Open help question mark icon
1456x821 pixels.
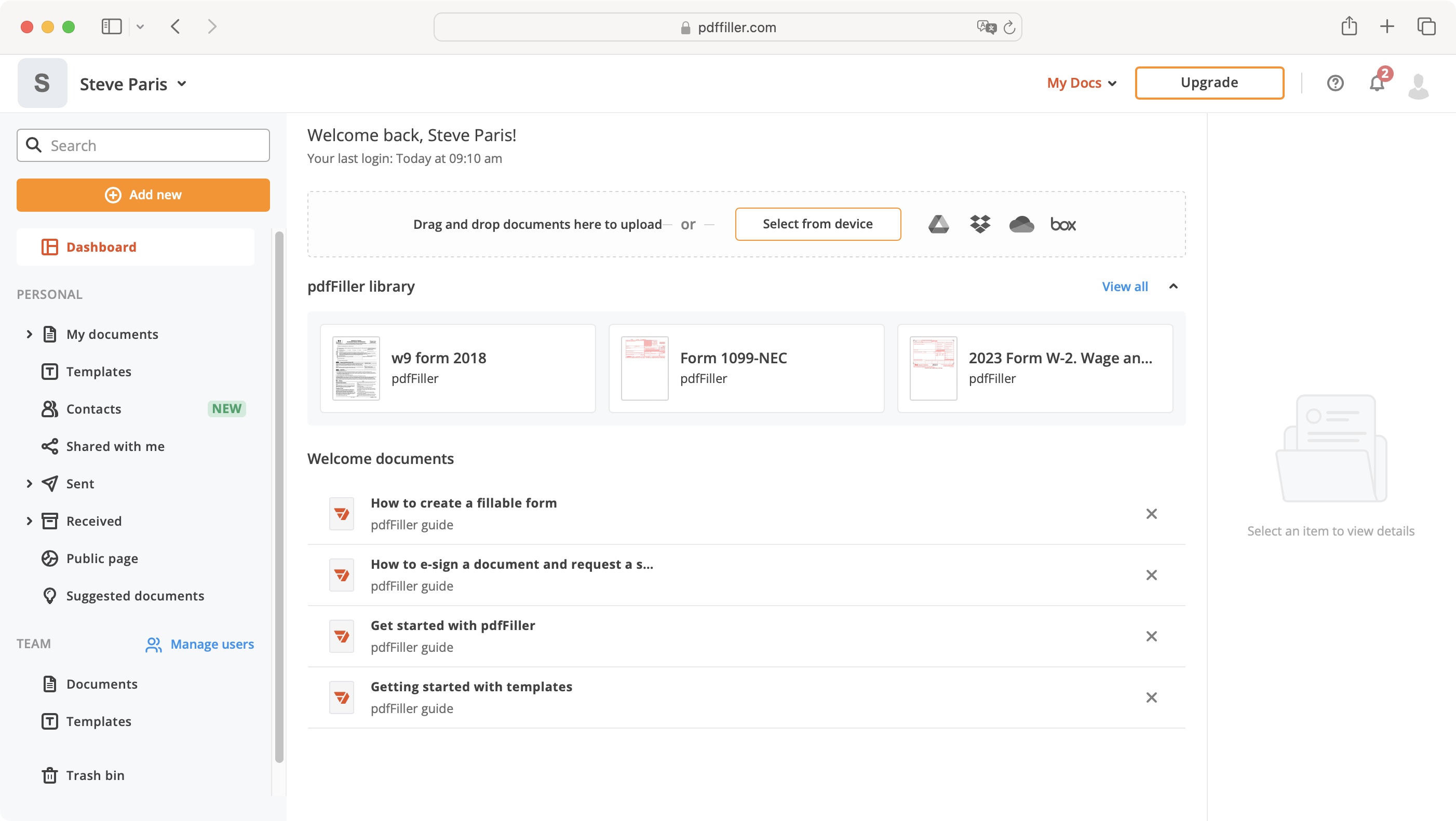click(1335, 83)
